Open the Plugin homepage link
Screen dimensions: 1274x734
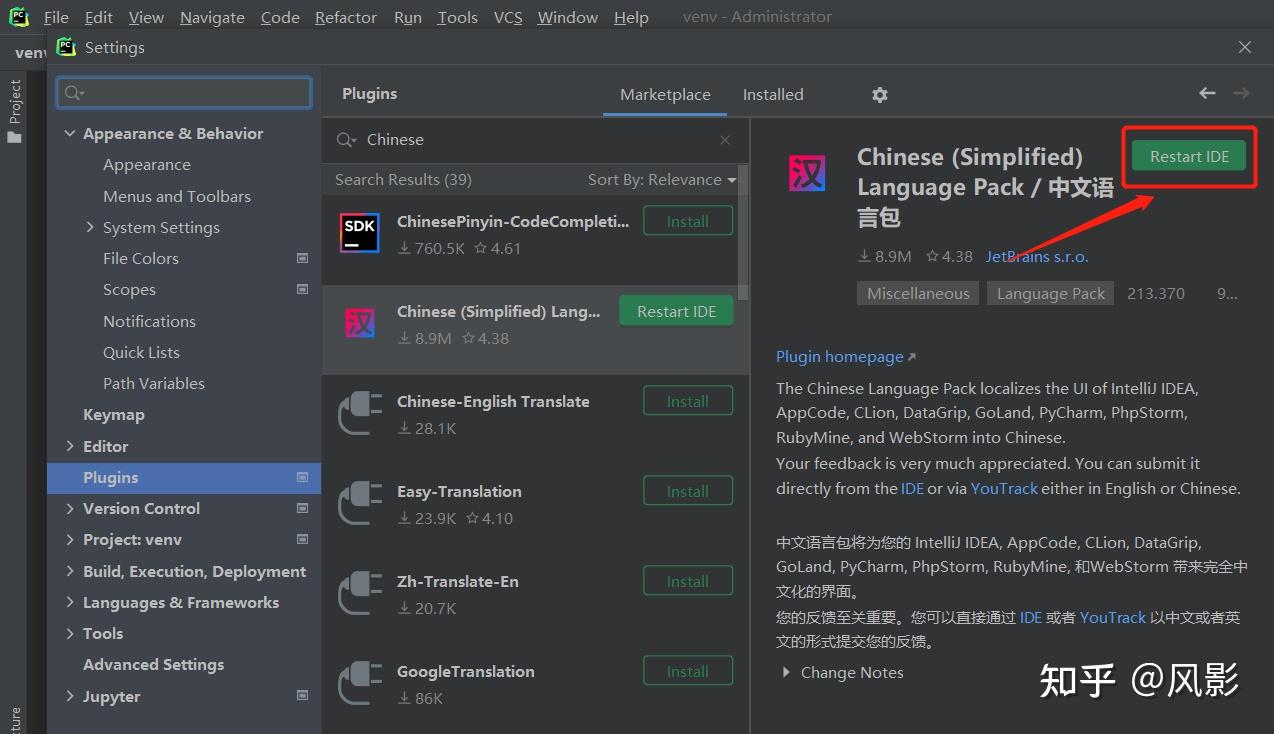point(840,356)
